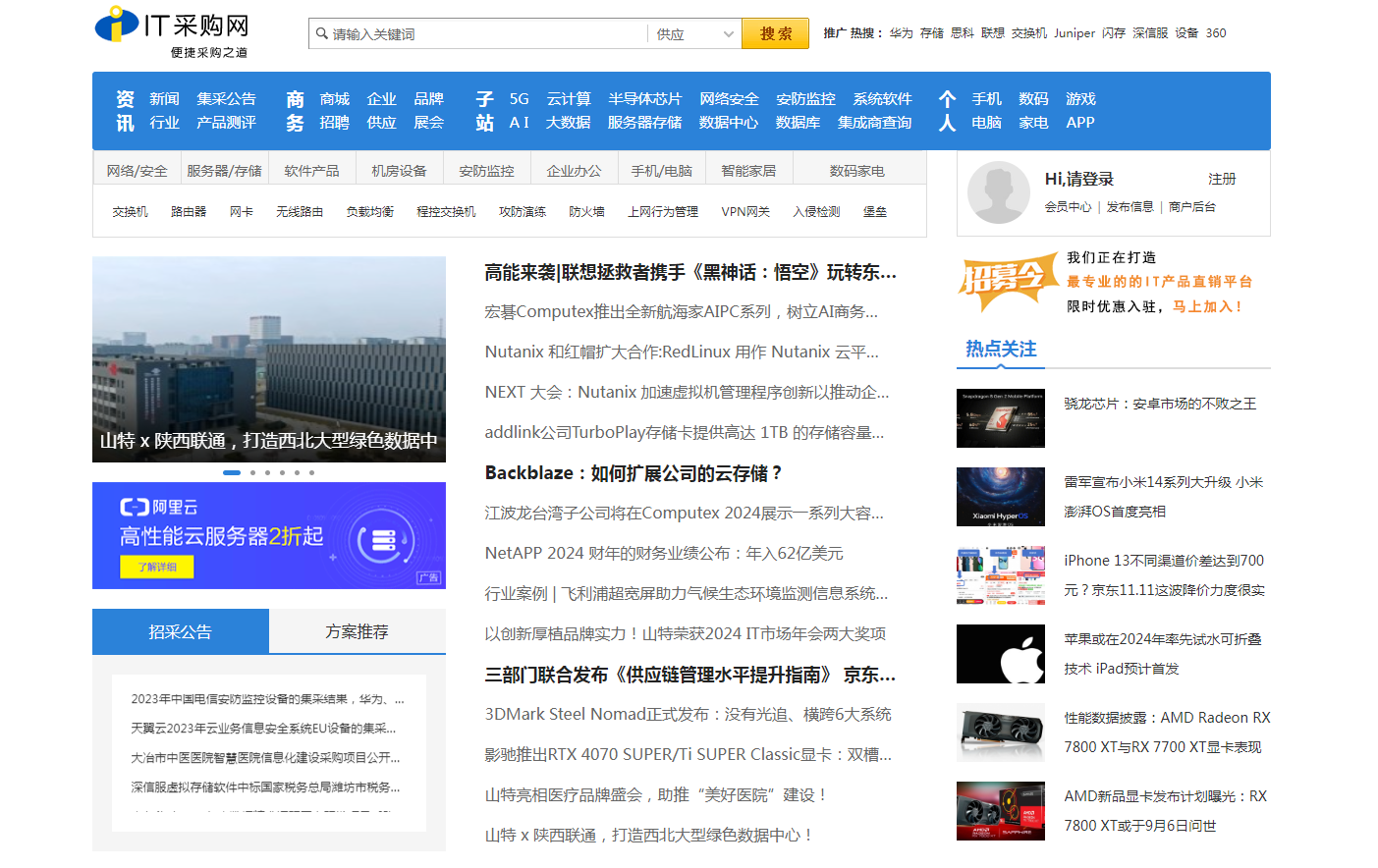Click the 了解详细 button on the Aliyun ad

tap(157, 567)
